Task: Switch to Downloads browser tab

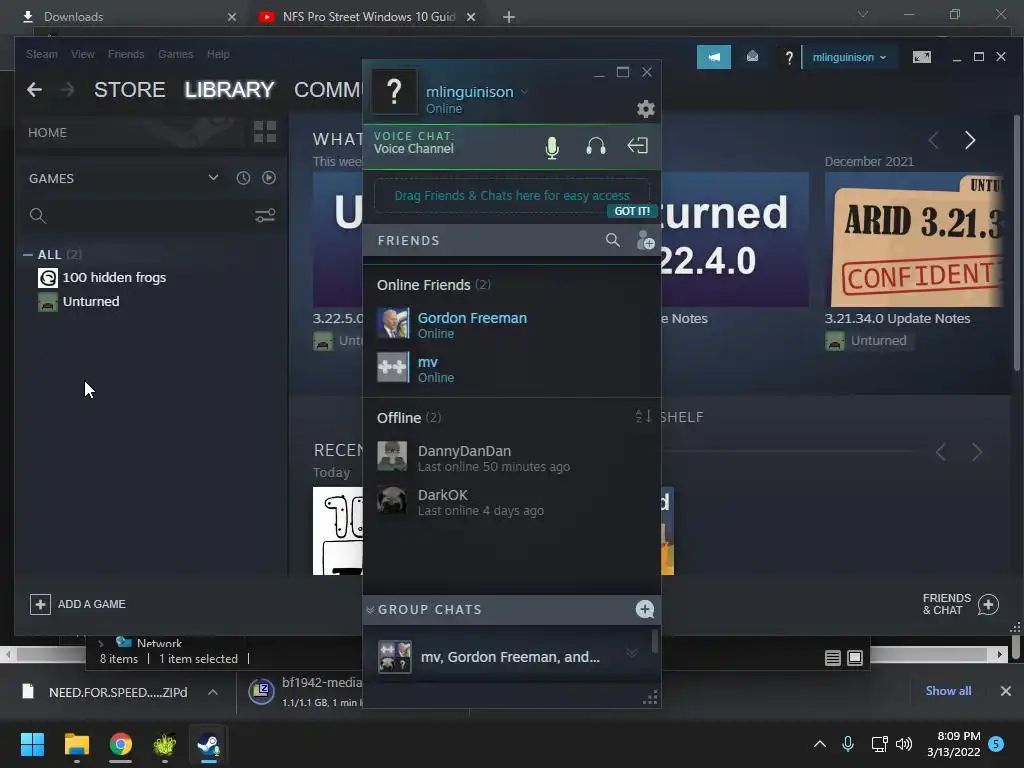Action: tap(128, 16)
